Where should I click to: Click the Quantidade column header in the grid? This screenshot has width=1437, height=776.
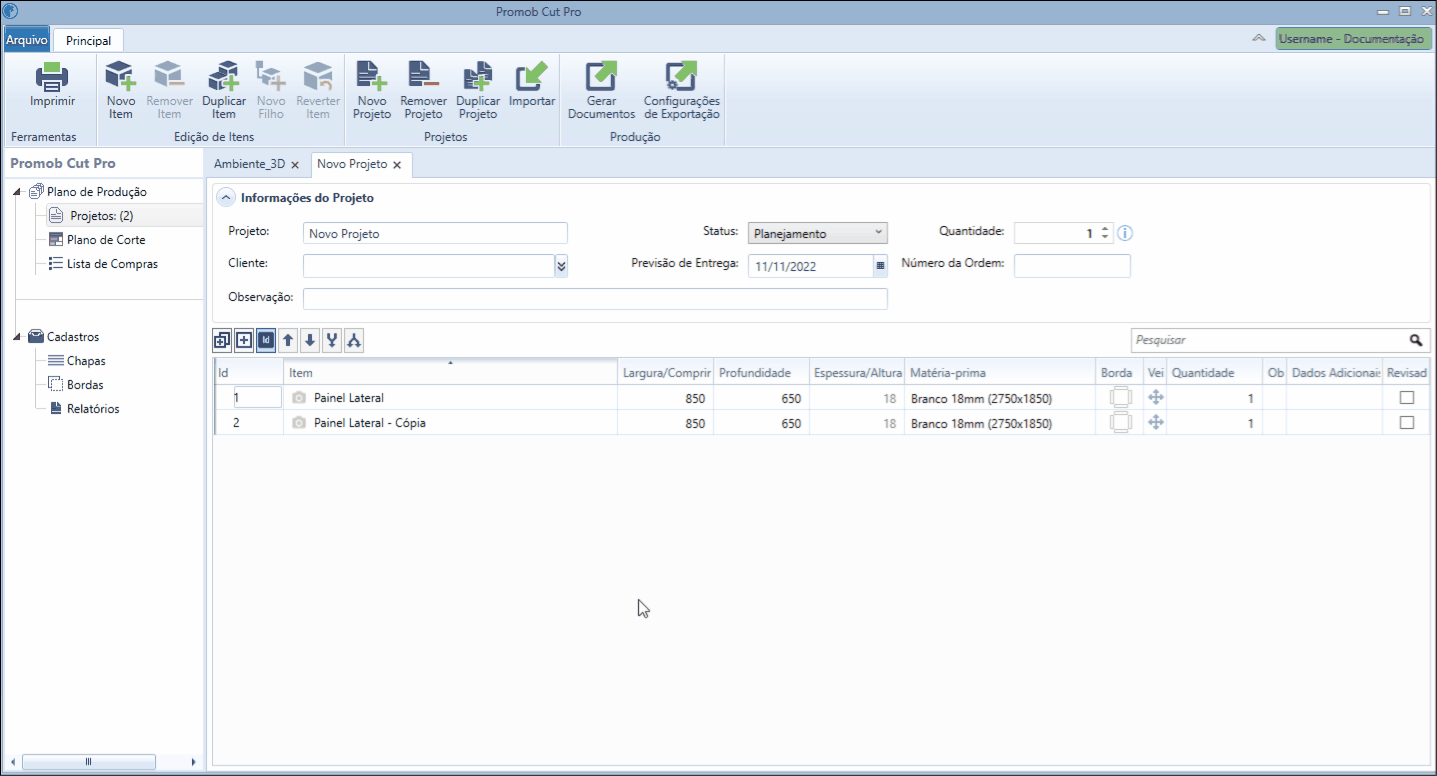(x=1215, y=373)
